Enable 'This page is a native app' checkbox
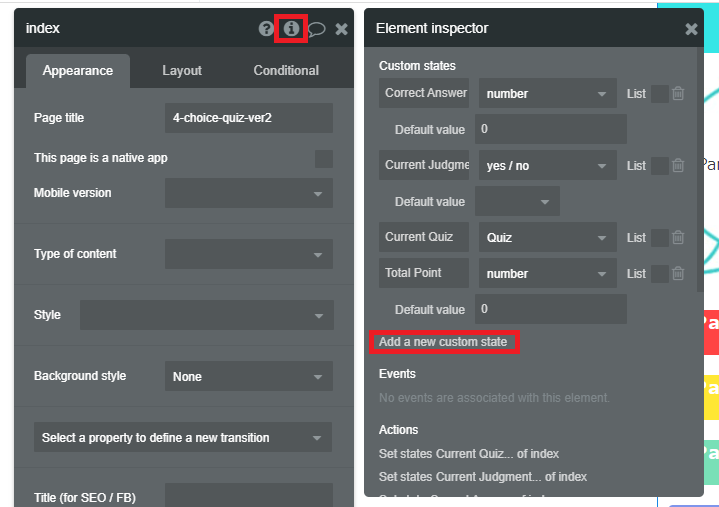The width and height of the screenshot is (719, 507). tap(324, 159)
